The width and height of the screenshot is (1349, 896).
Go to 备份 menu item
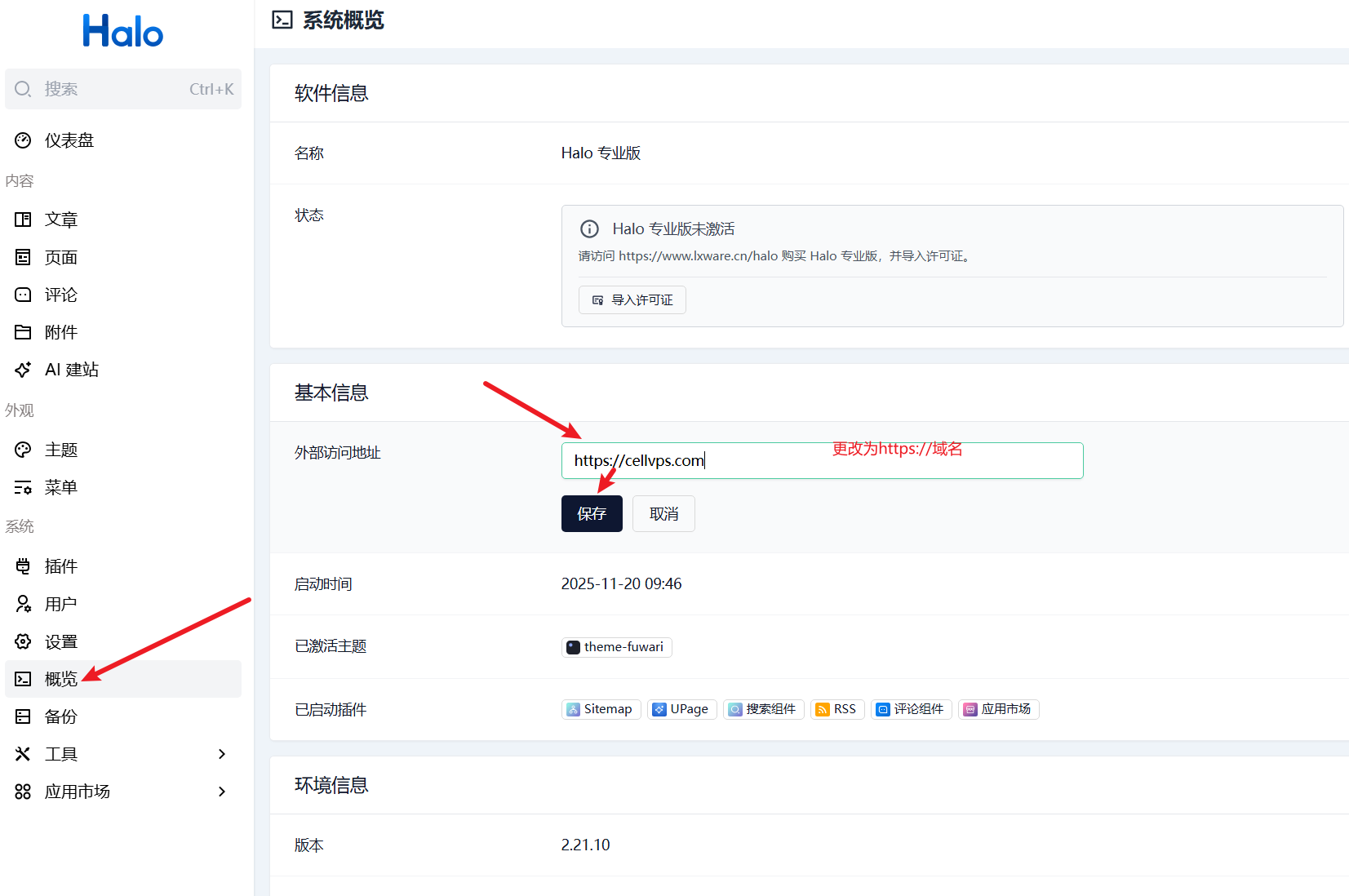(x=61, y=716)
